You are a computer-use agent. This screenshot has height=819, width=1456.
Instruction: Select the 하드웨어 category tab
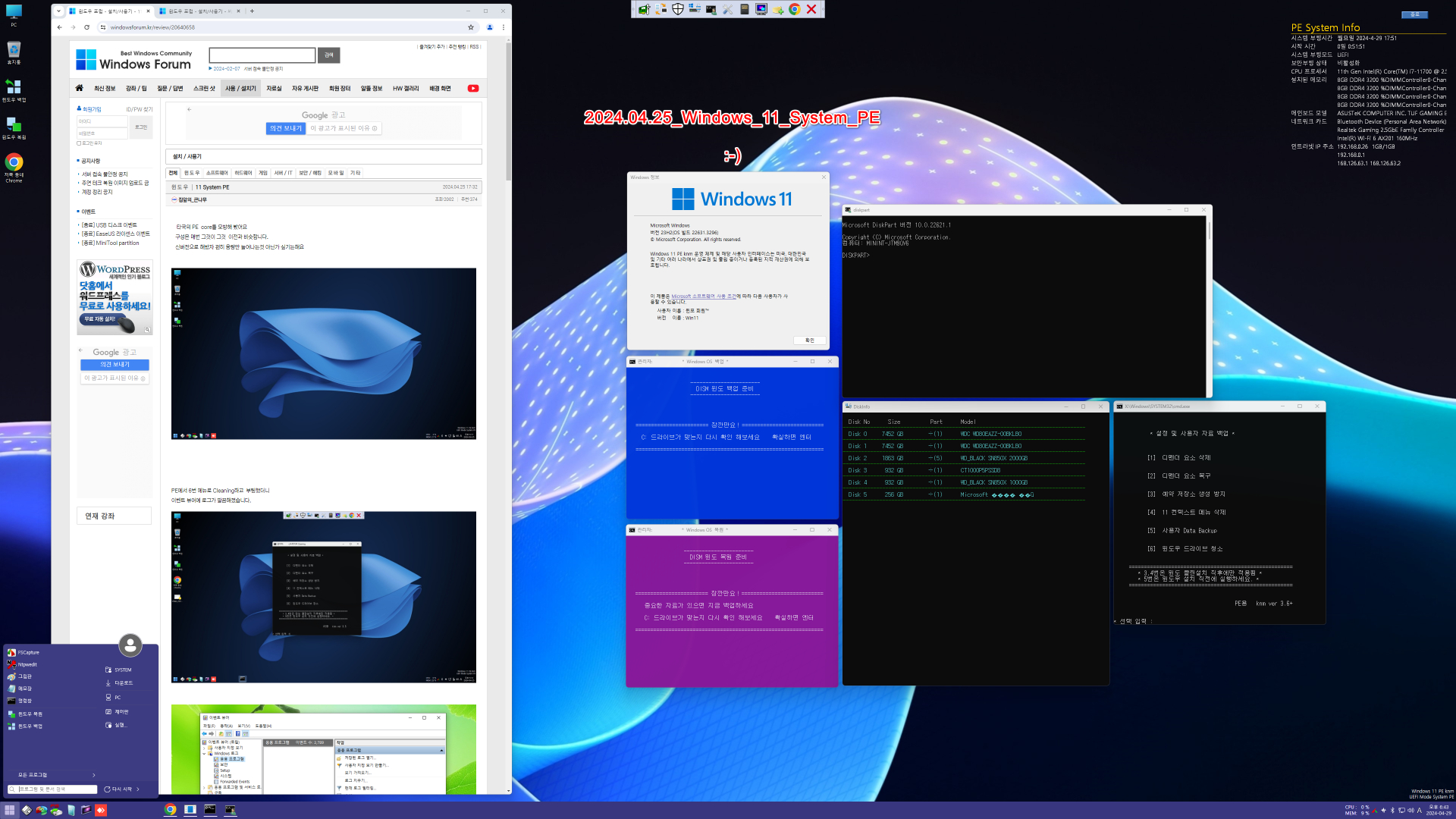(243, 173)
